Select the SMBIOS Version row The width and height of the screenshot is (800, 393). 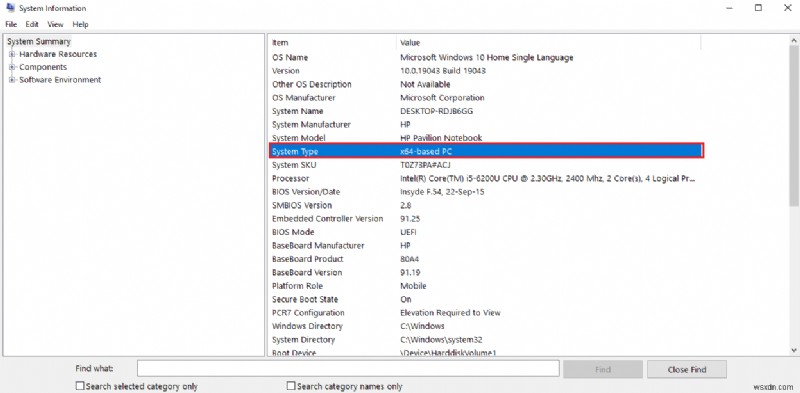pos(485,205)
